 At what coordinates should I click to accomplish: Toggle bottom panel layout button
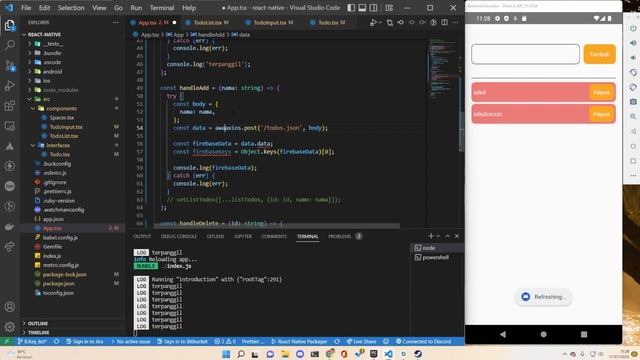(362, 8)
